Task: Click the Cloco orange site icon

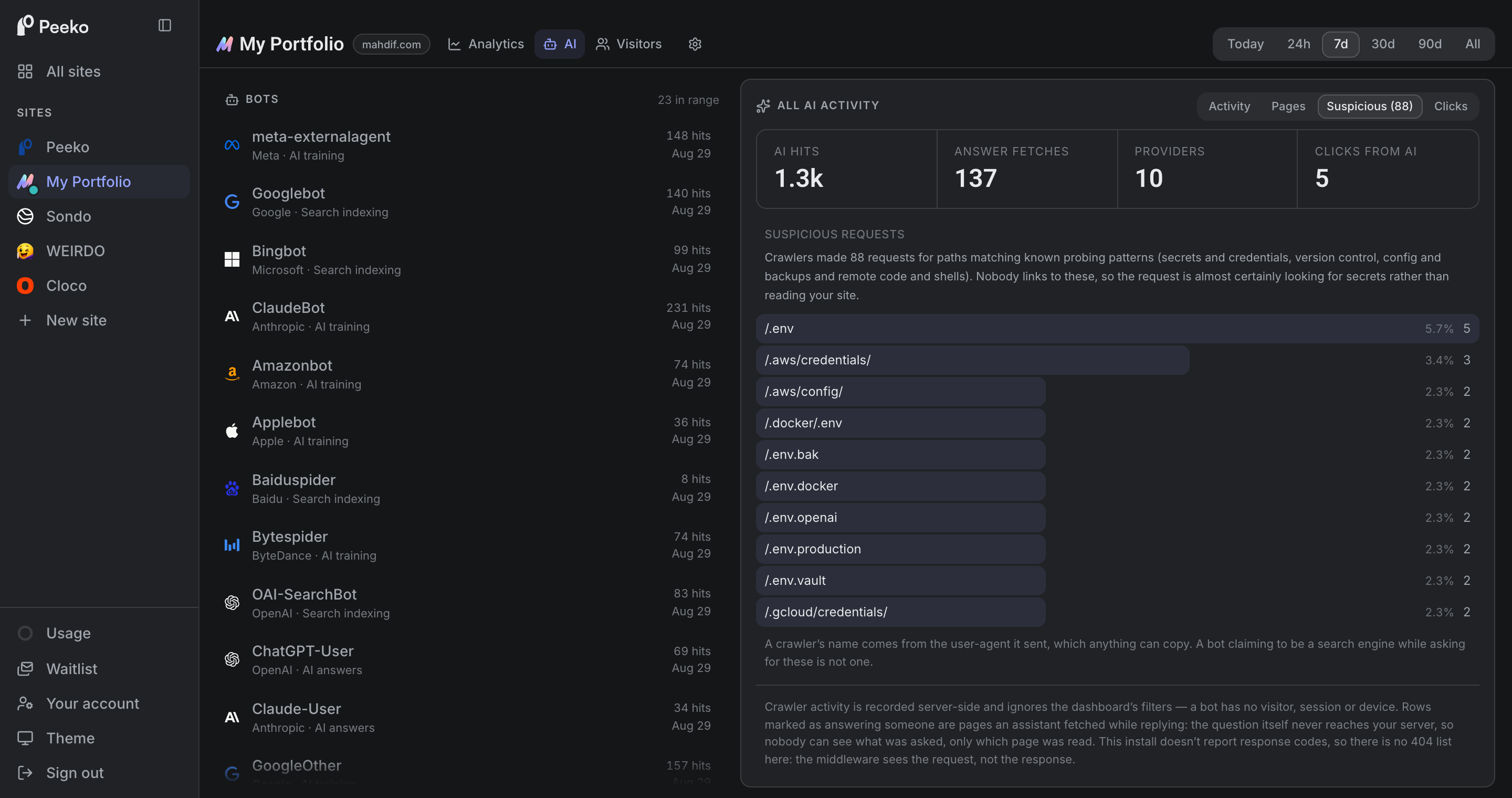Action: pyautogui.click(x=25, y=286)
